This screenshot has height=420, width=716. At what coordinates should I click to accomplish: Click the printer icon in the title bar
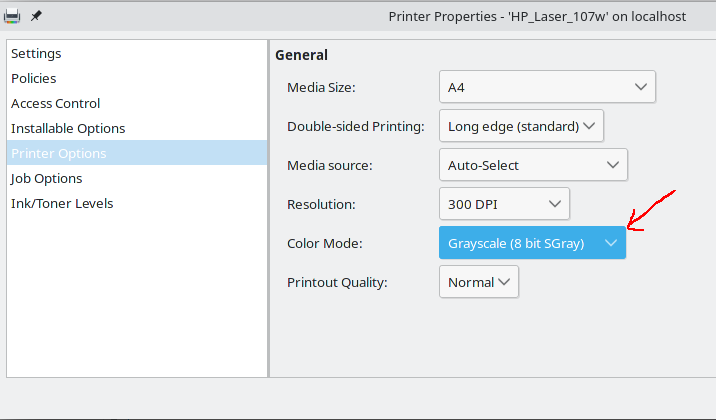[12, 16]
